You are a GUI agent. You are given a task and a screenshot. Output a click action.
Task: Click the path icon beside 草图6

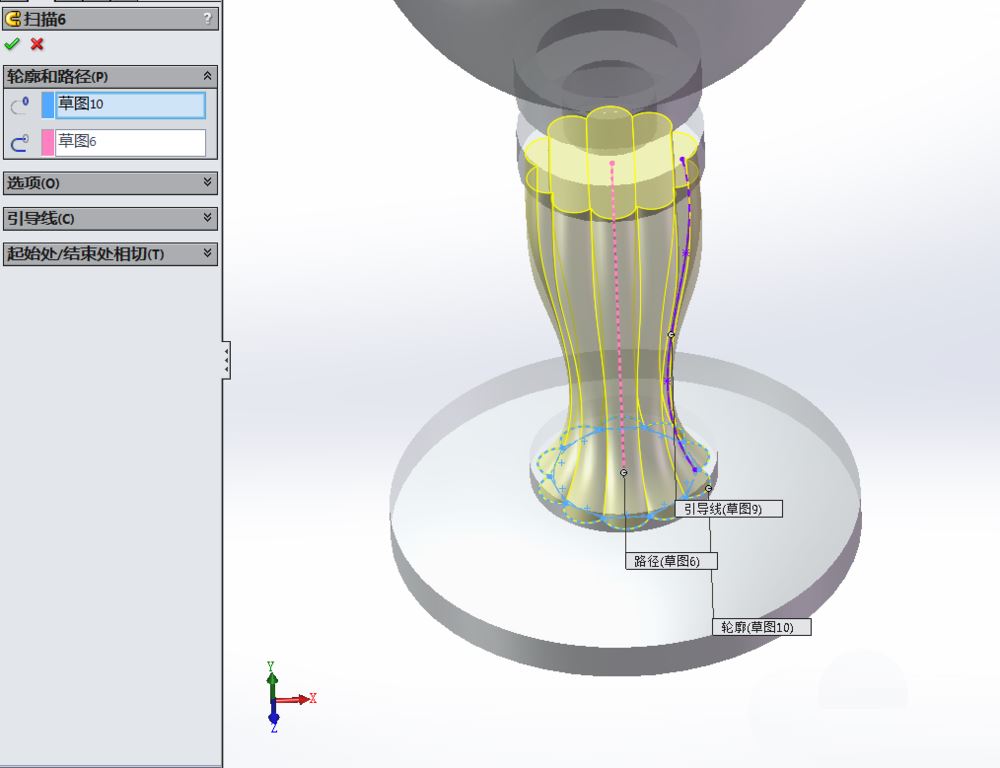(x=19, y=143)
